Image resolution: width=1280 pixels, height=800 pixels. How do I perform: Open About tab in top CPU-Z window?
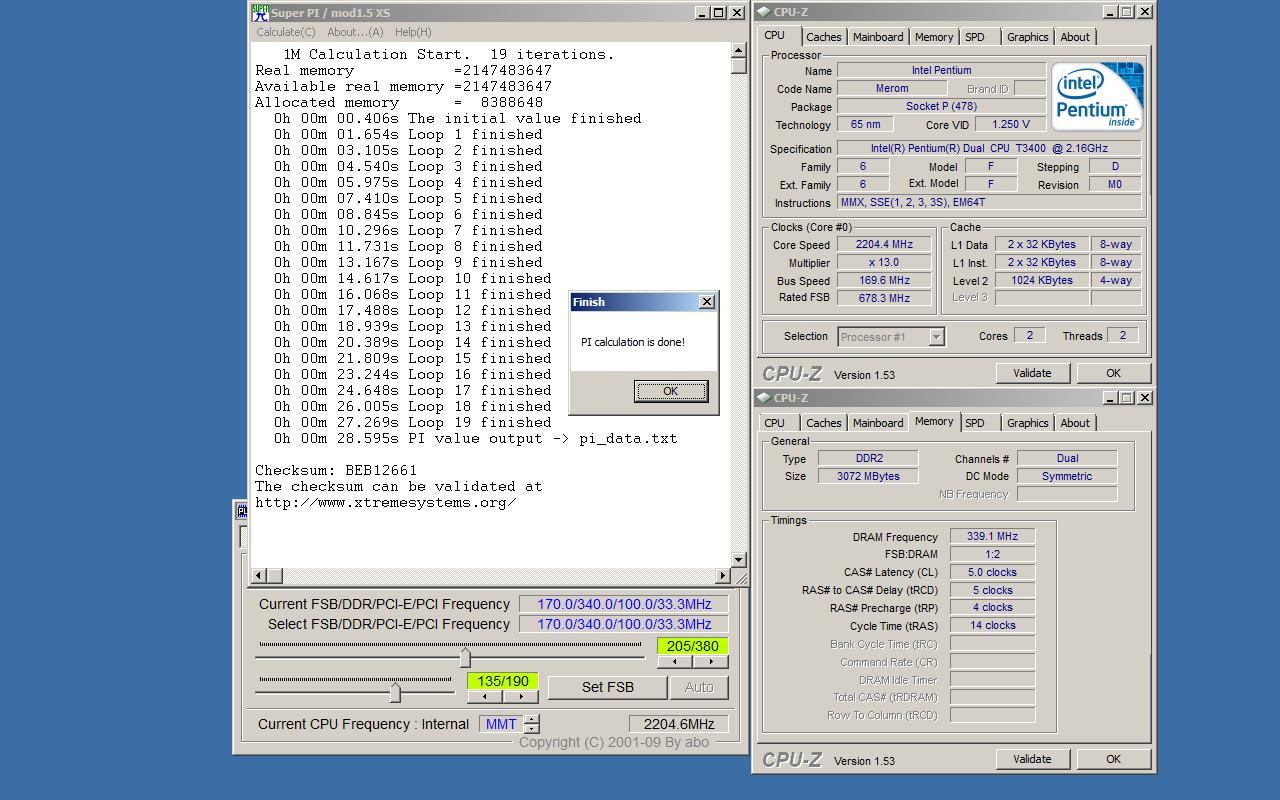(1075, 37)
